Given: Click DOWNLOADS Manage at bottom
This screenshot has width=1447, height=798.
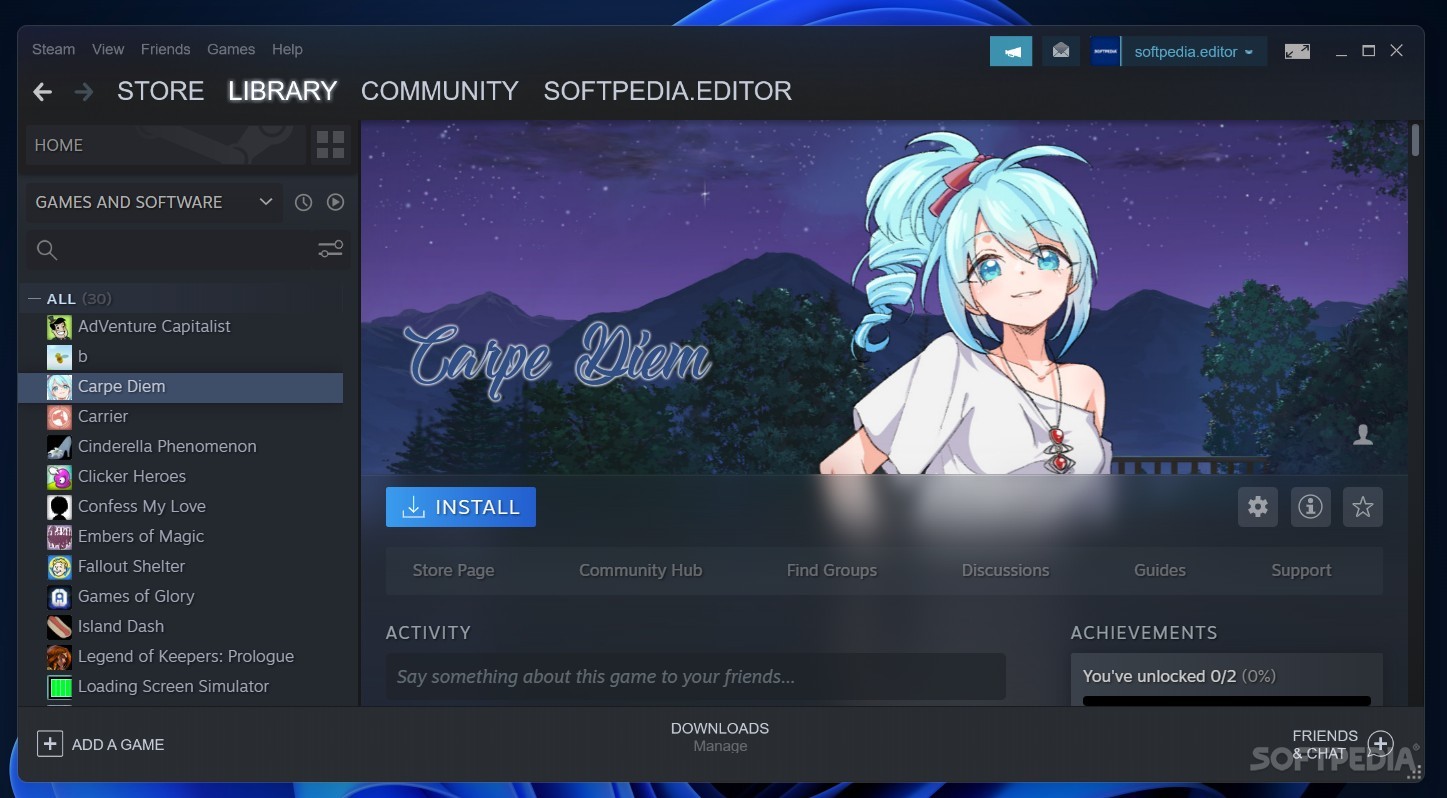Looking at the screenshot, I should (x=720, y=737).
